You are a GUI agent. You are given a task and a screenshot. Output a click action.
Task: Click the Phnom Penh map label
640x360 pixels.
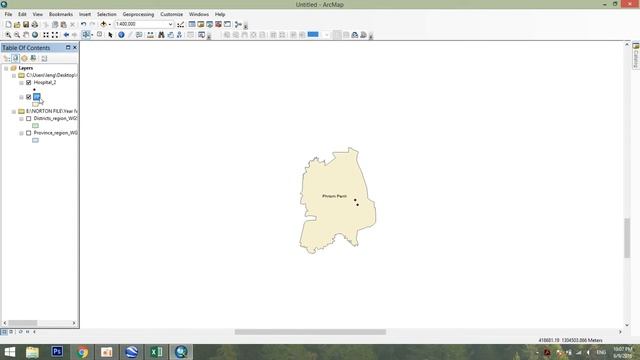(334, 196)
